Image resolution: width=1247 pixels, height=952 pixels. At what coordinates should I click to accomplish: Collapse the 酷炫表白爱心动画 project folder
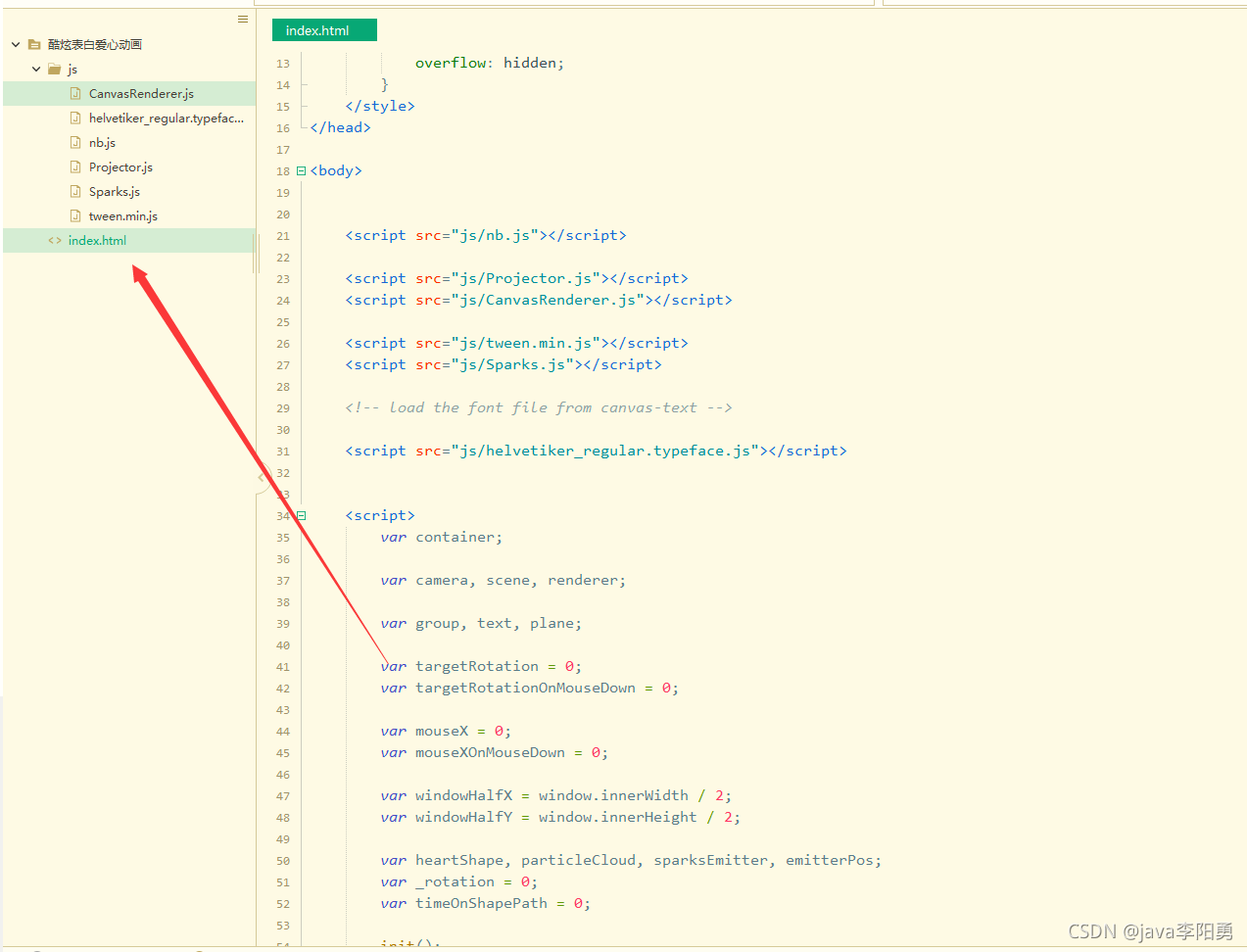pos(16,45)
